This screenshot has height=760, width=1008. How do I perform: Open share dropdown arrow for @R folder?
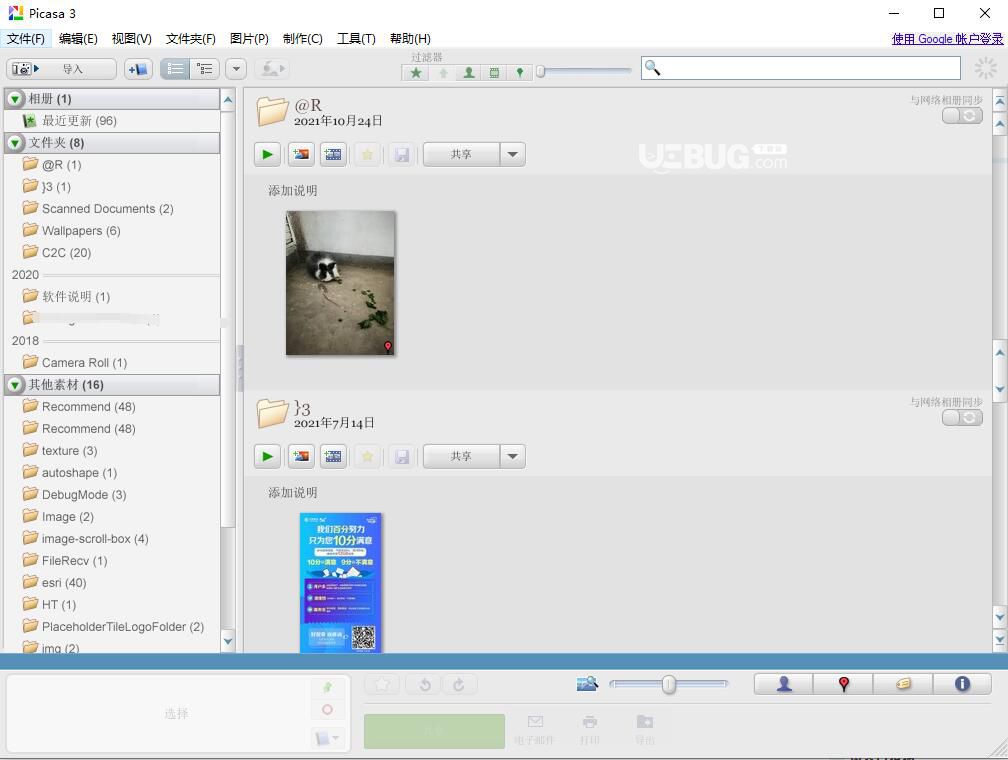point(512,154)
